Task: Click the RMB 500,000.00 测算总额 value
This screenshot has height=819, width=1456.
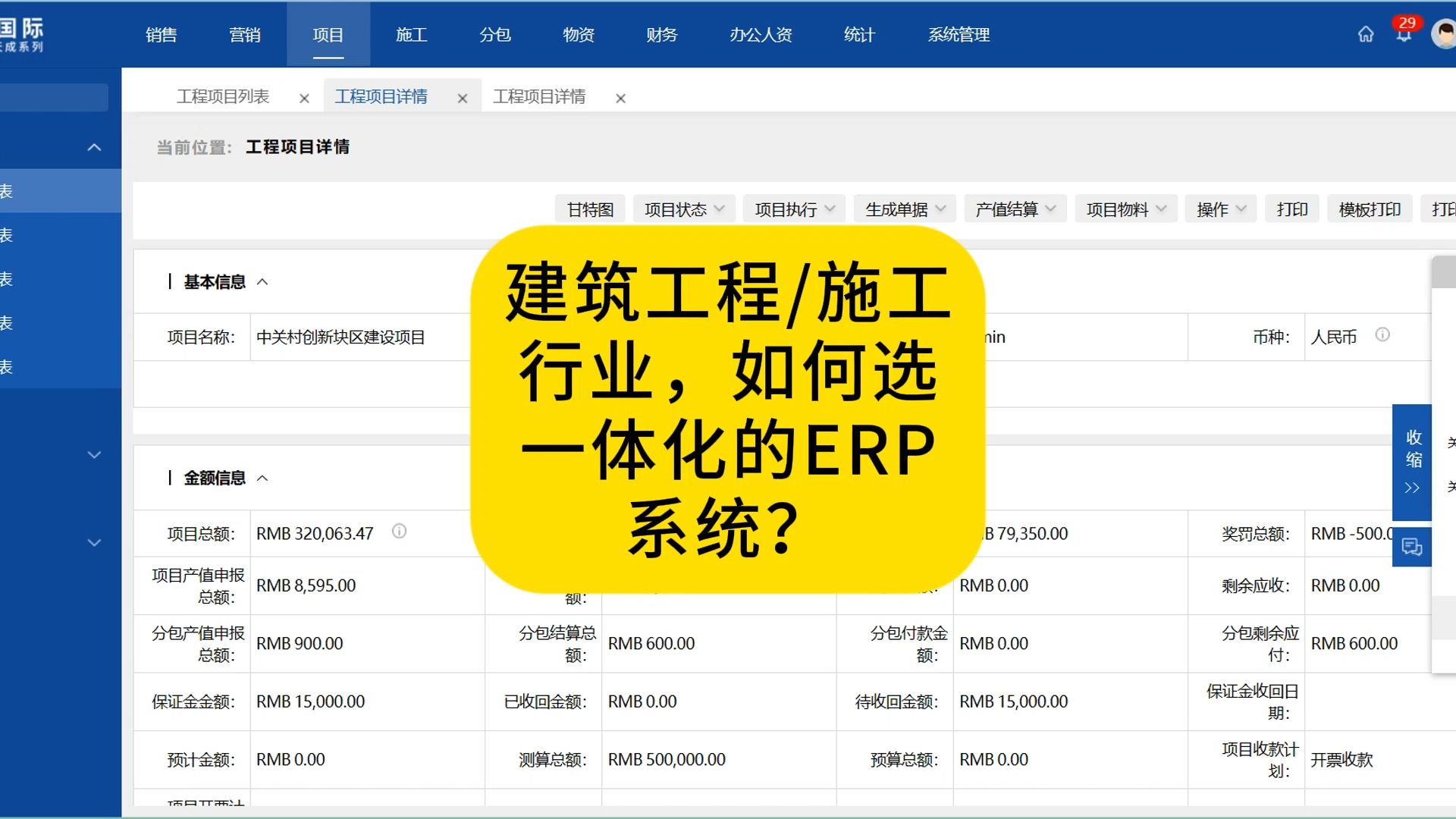Action: (667, 760)
